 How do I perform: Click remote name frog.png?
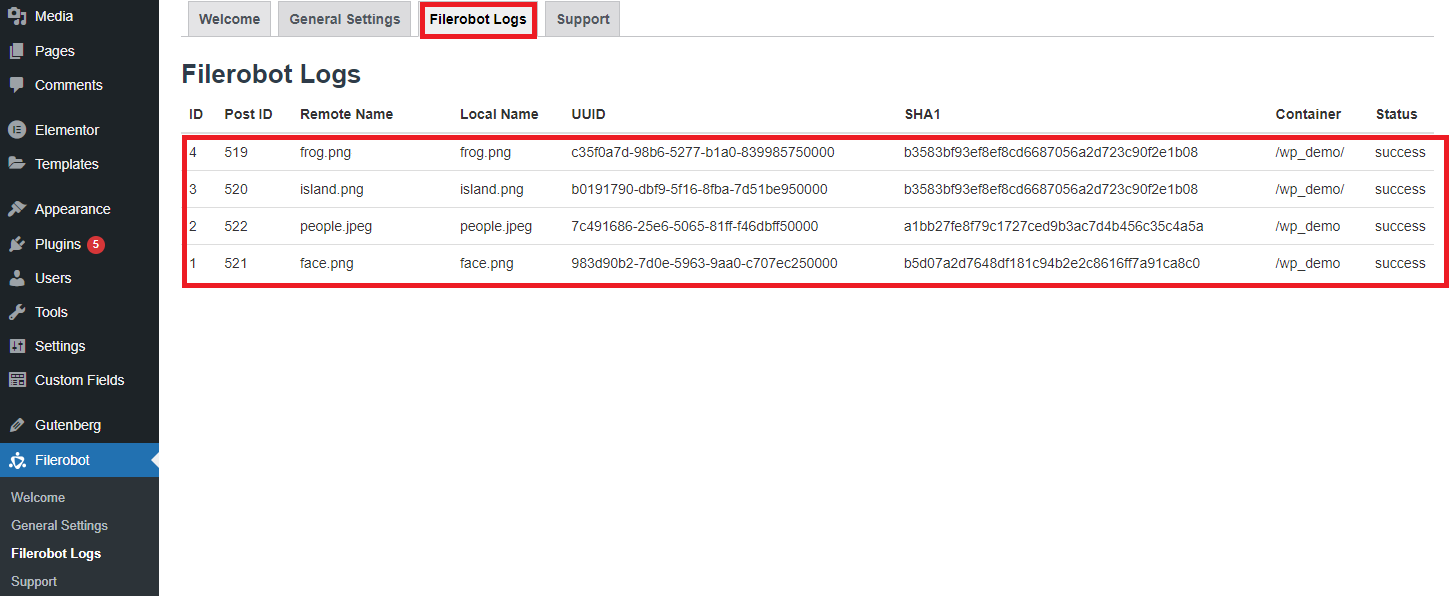(x=325, y=153)
